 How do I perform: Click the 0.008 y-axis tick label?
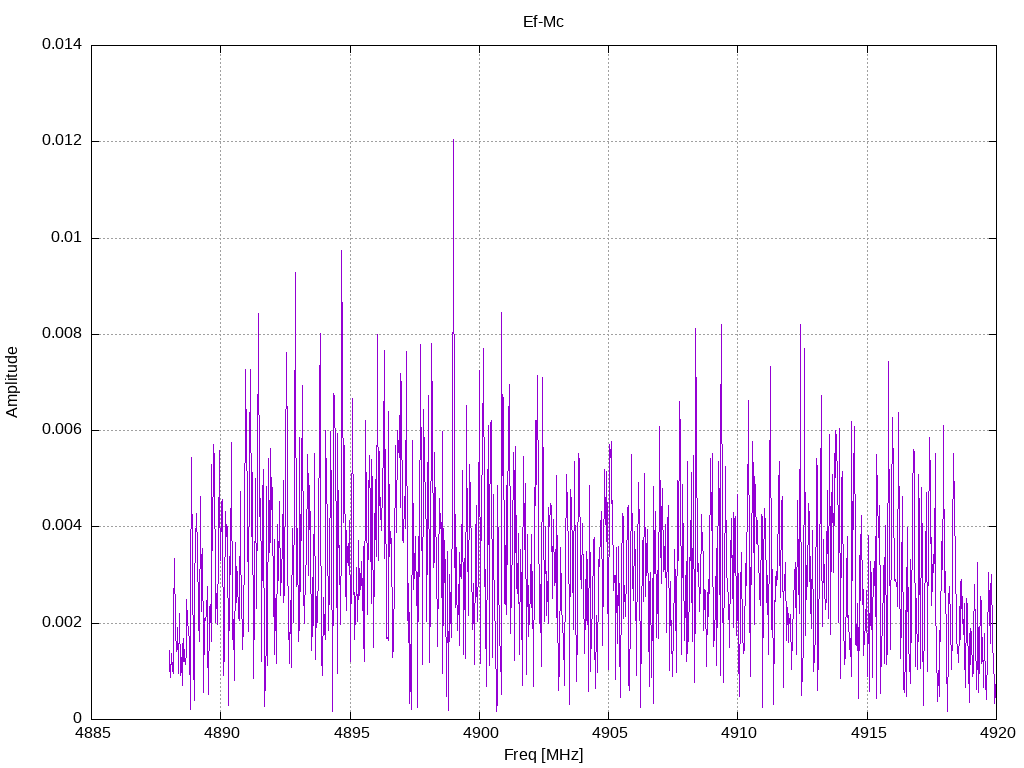[x=62, y=334]
